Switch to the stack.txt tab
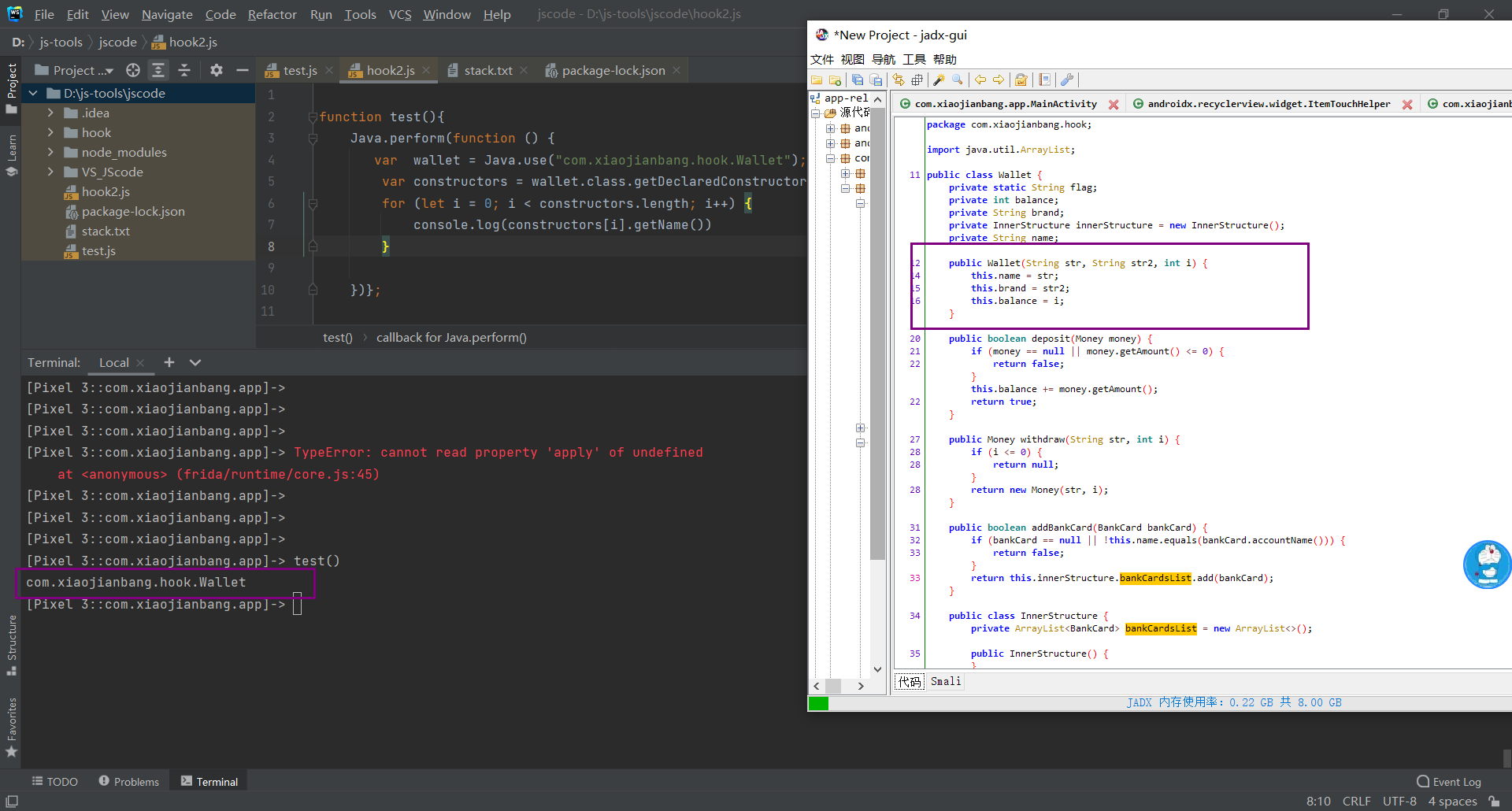The height and width of the screenshot is (811, 1512). click(x=487, y=70)
